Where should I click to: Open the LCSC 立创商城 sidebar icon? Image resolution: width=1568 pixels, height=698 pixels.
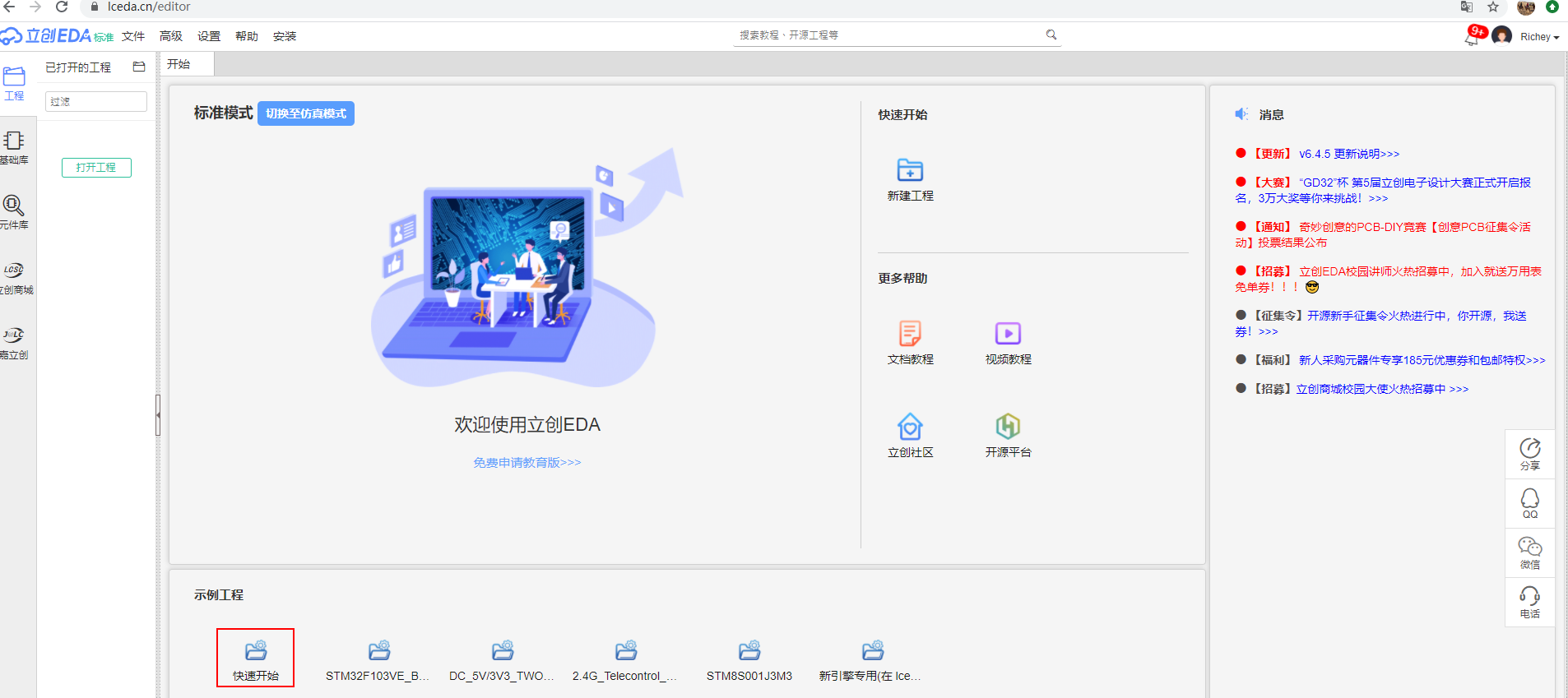tap(15, 278)
